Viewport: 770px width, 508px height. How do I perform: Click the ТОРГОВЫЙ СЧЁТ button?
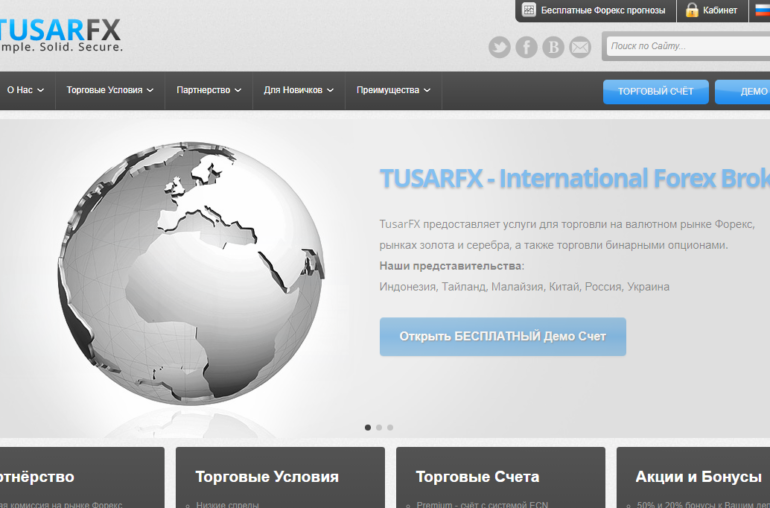[x=655, y=91]
